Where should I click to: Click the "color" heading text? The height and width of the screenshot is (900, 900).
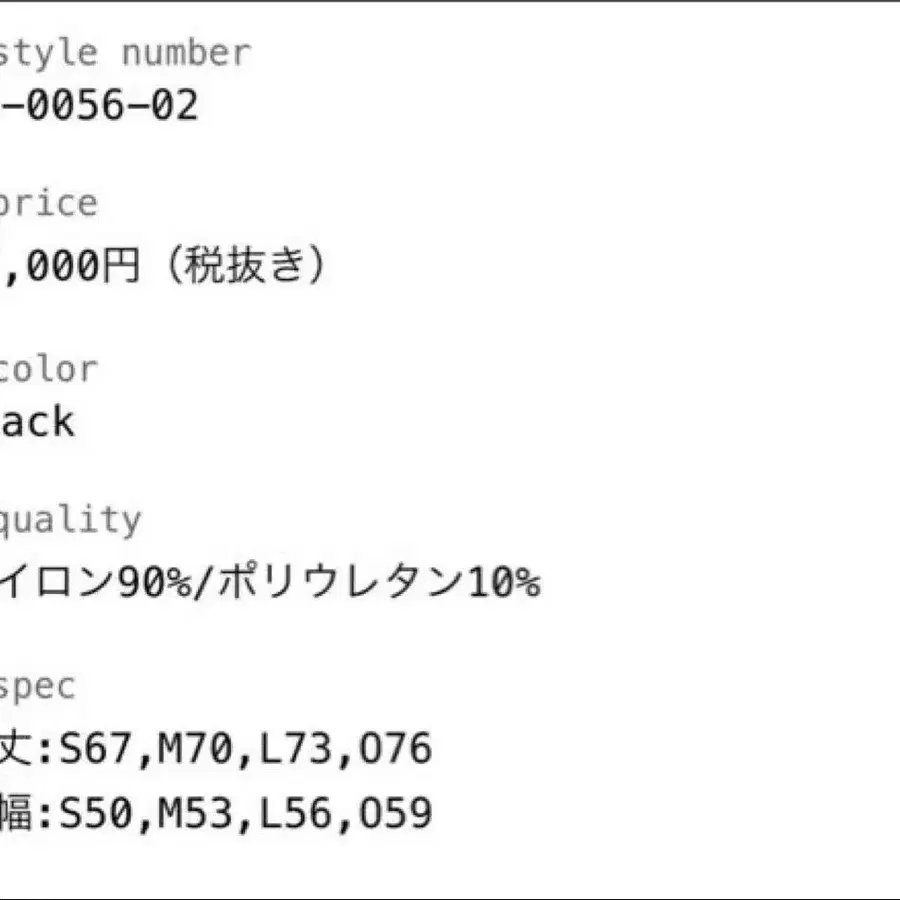(48, 369)
